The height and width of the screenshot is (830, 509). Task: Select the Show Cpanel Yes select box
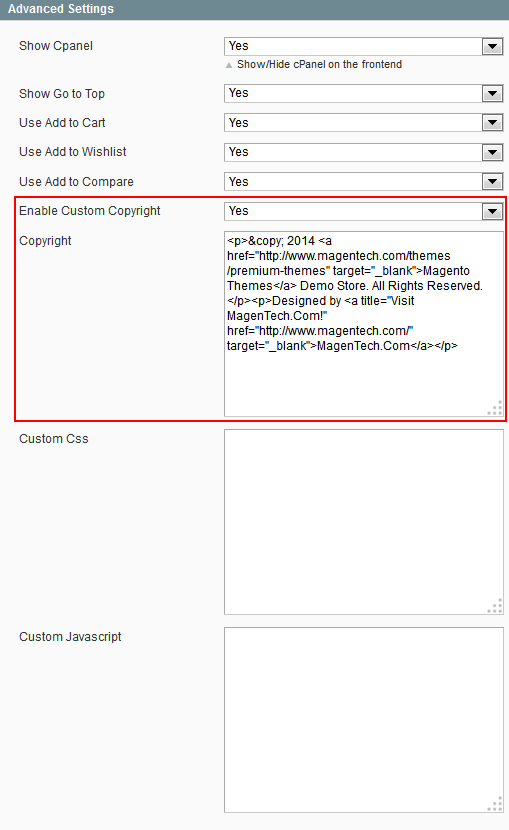363,47
